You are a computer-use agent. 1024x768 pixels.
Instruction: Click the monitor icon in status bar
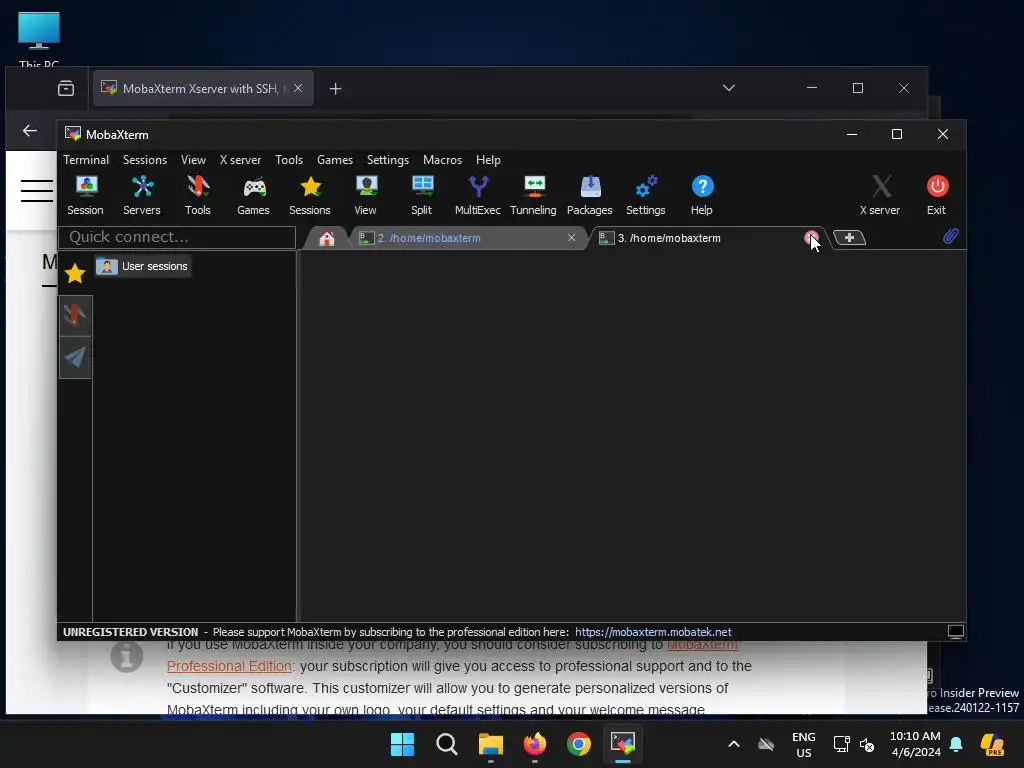click(955, 632)
